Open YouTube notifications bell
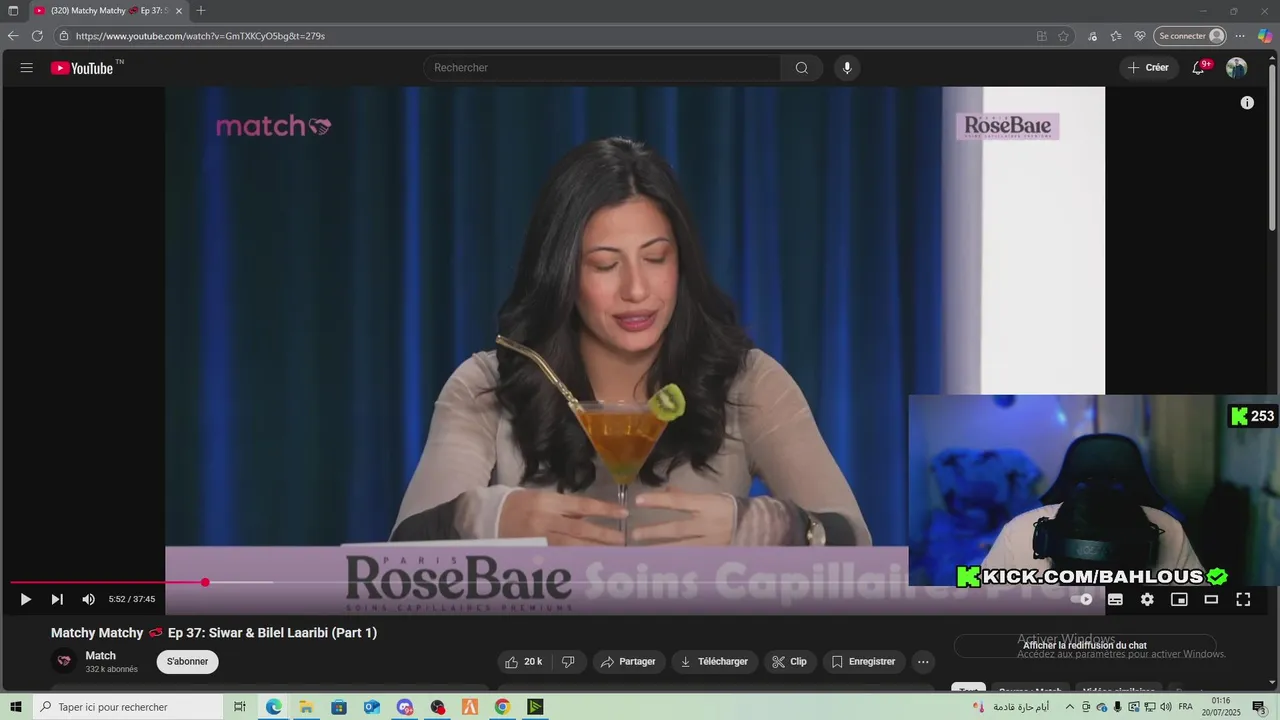 click(1199, 68)
